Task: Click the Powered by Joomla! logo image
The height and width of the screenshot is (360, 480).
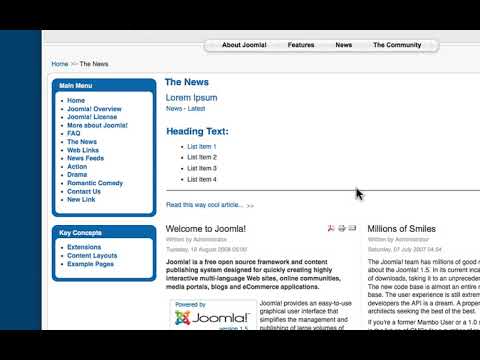Action: pos(213,314)
